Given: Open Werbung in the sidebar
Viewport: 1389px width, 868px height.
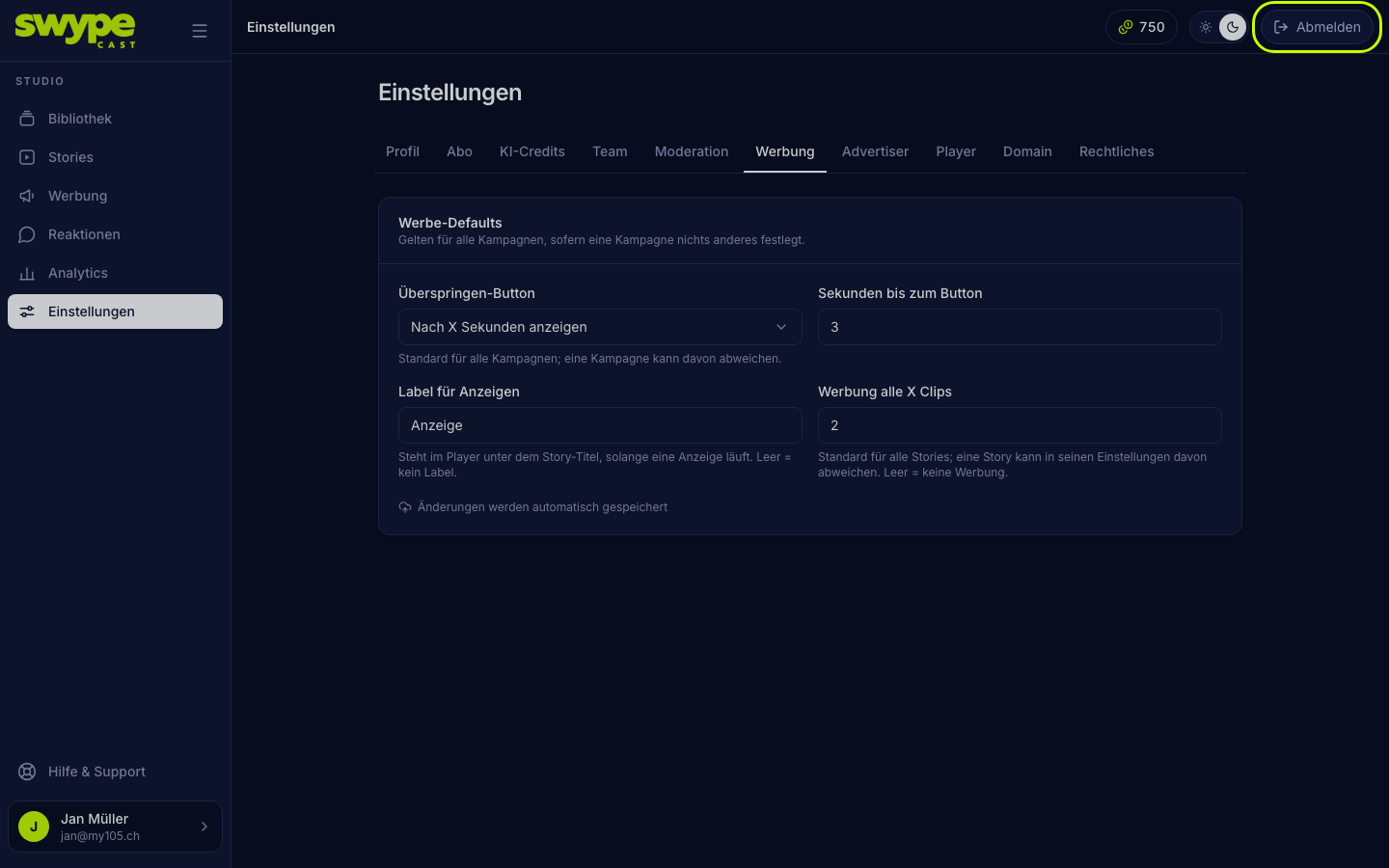Looking at the screenshot, I should (115, 196).
